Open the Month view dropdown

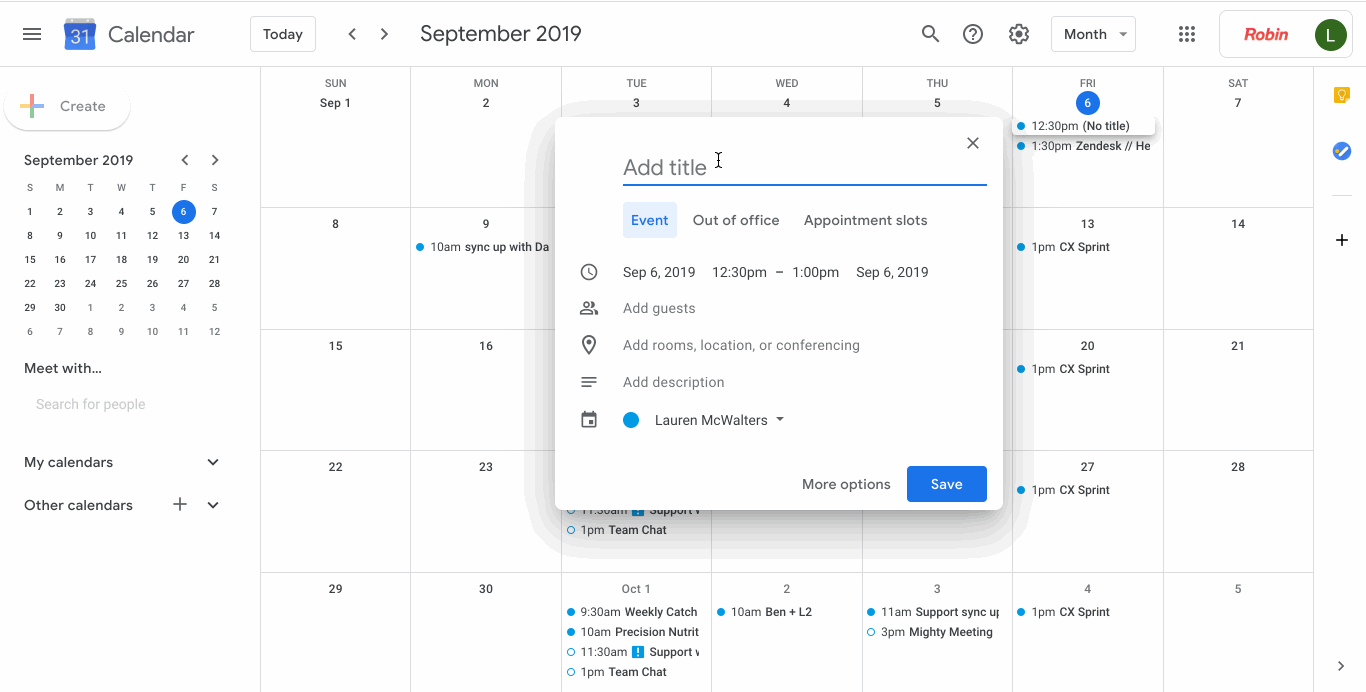[1093, 33]
